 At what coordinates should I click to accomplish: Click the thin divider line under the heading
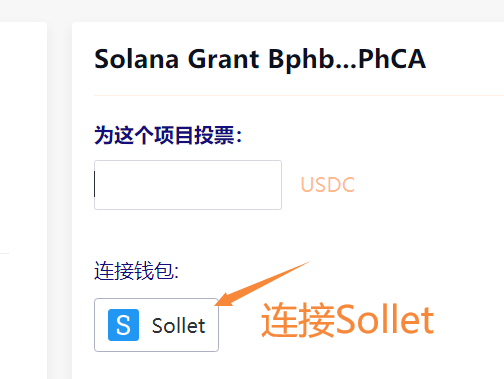[299, 95]
